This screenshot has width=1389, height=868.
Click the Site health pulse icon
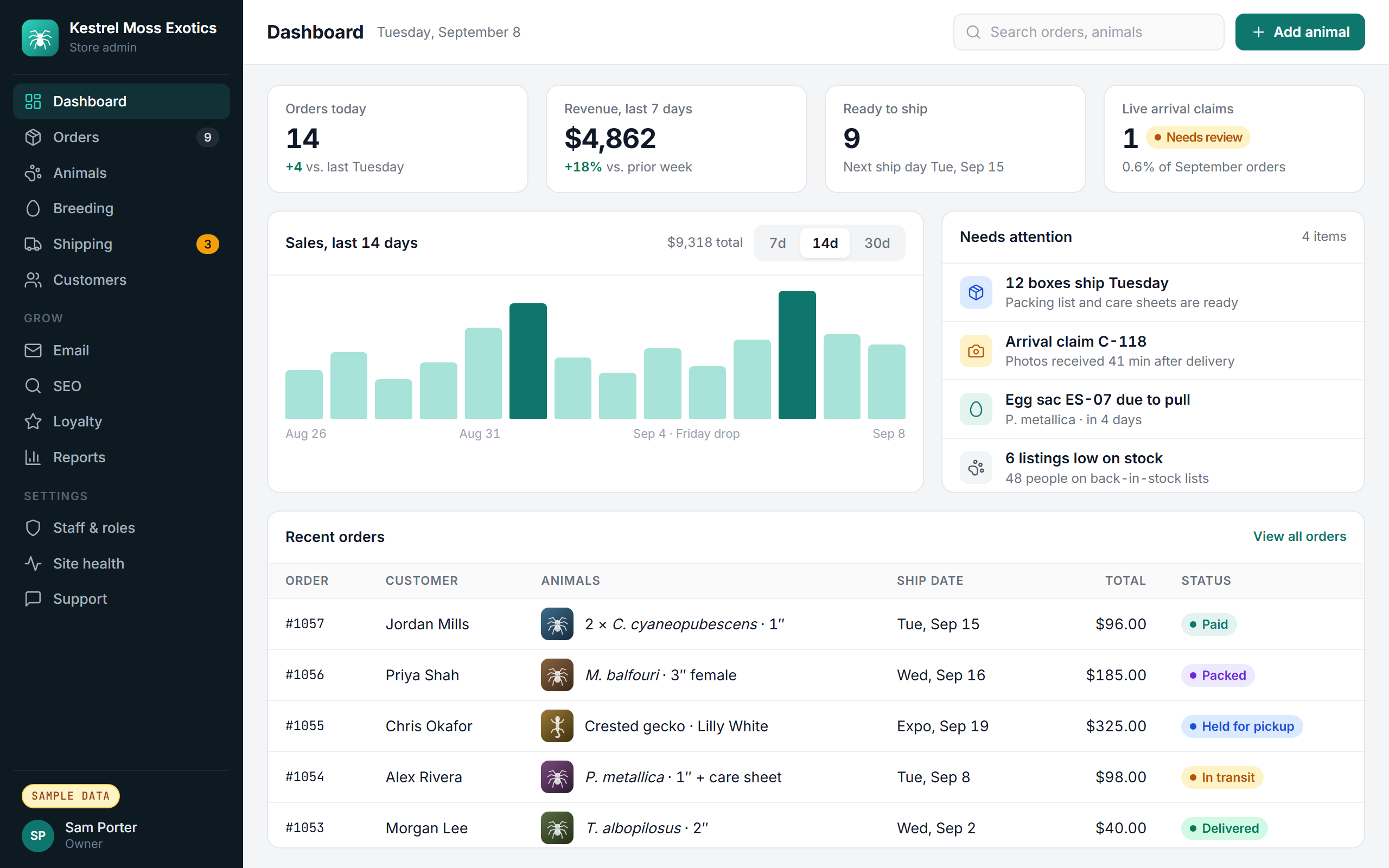(x=33, y=563)
